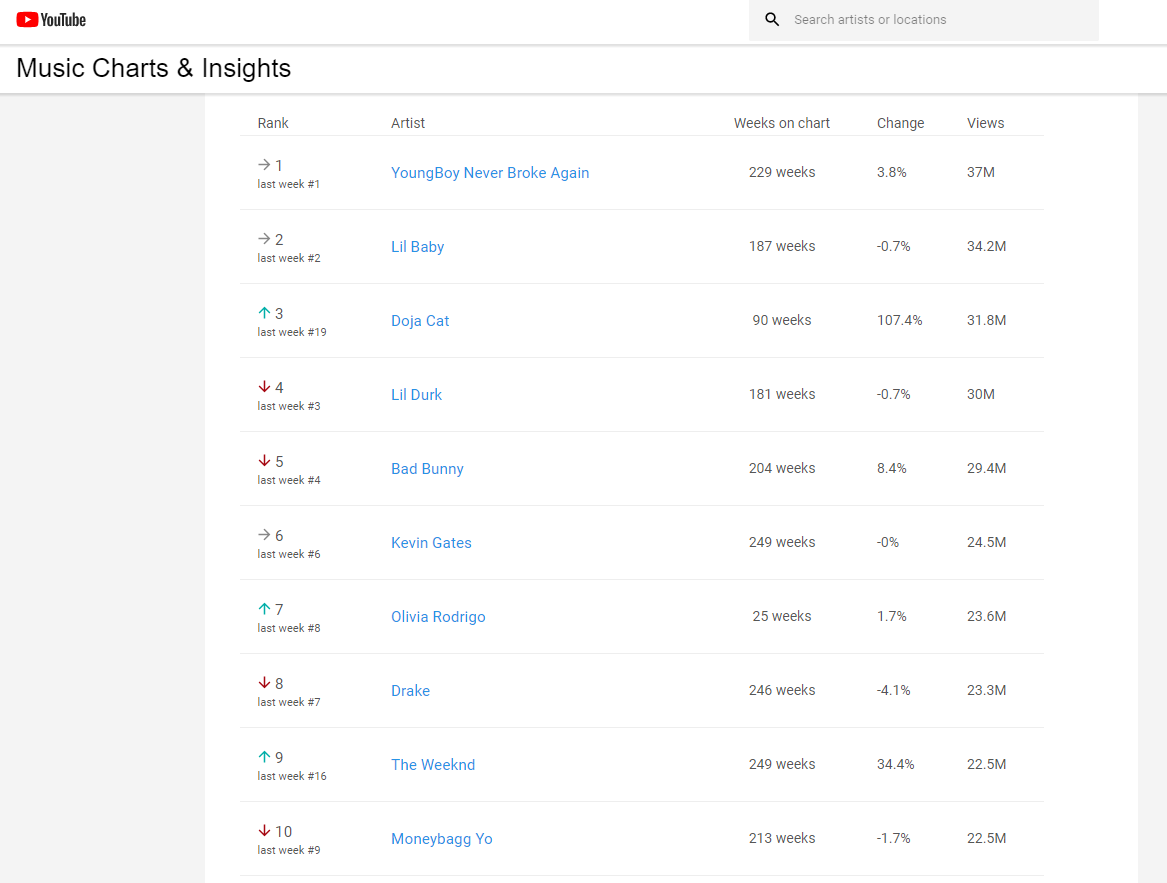This screenshot has width=1167, height=883.
Task: Click the '187 weeks' cell
Action: click(x=781, y=246)
